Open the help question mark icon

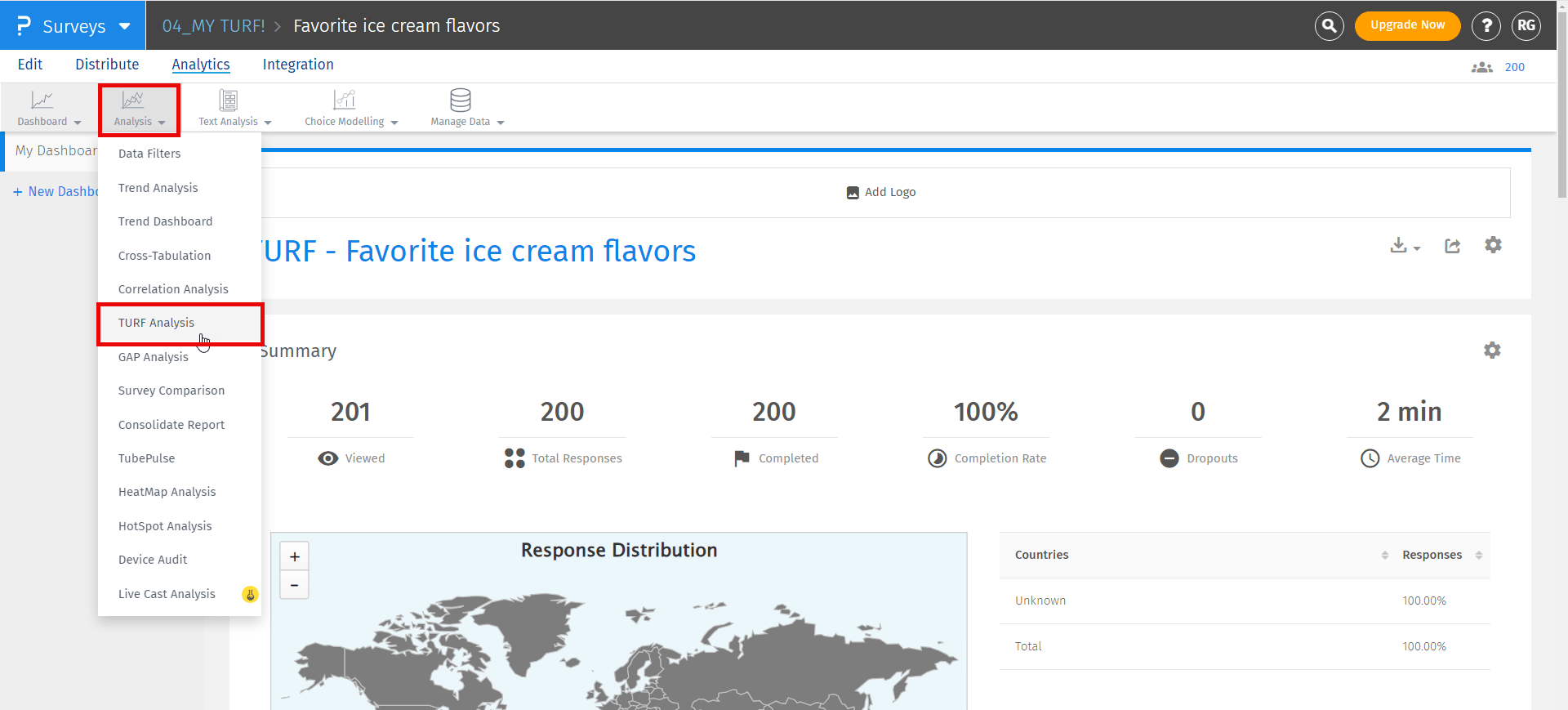pyautogui.click(x=1486, y=26)
